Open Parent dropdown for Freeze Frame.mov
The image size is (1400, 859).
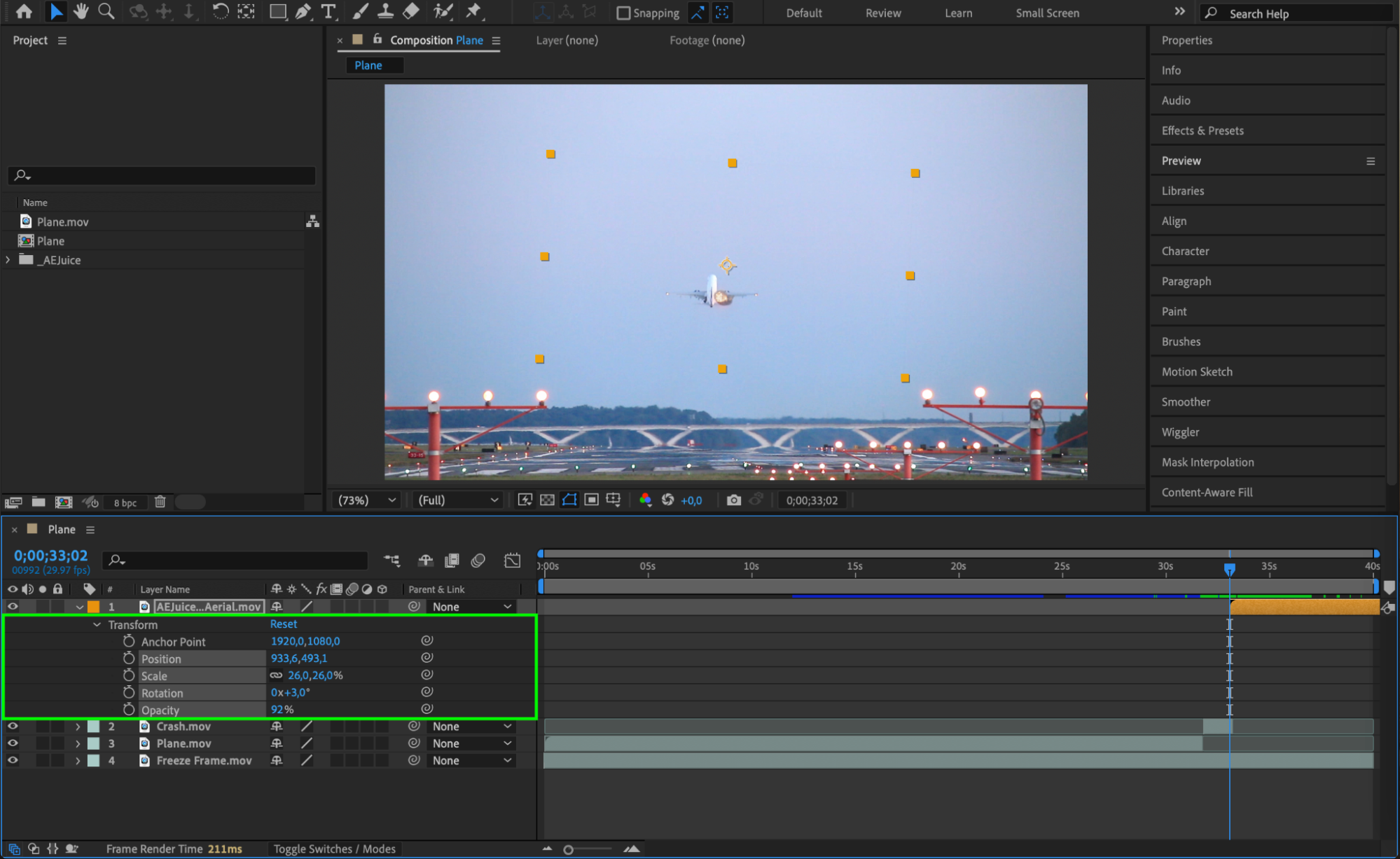click(x=471, y=760)
